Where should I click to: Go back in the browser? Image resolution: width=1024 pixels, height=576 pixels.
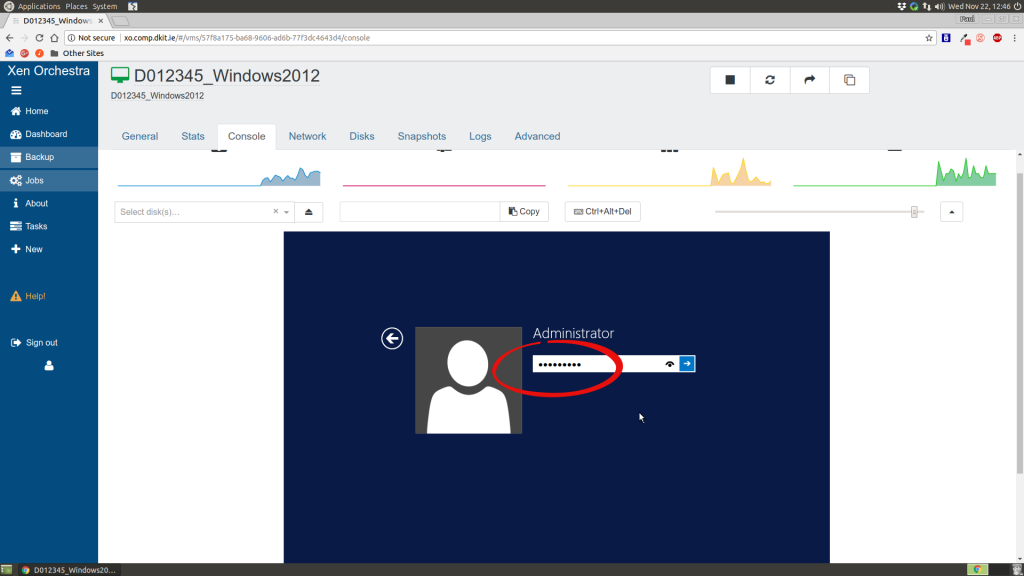pyautogui.click(x=9, y=38)
